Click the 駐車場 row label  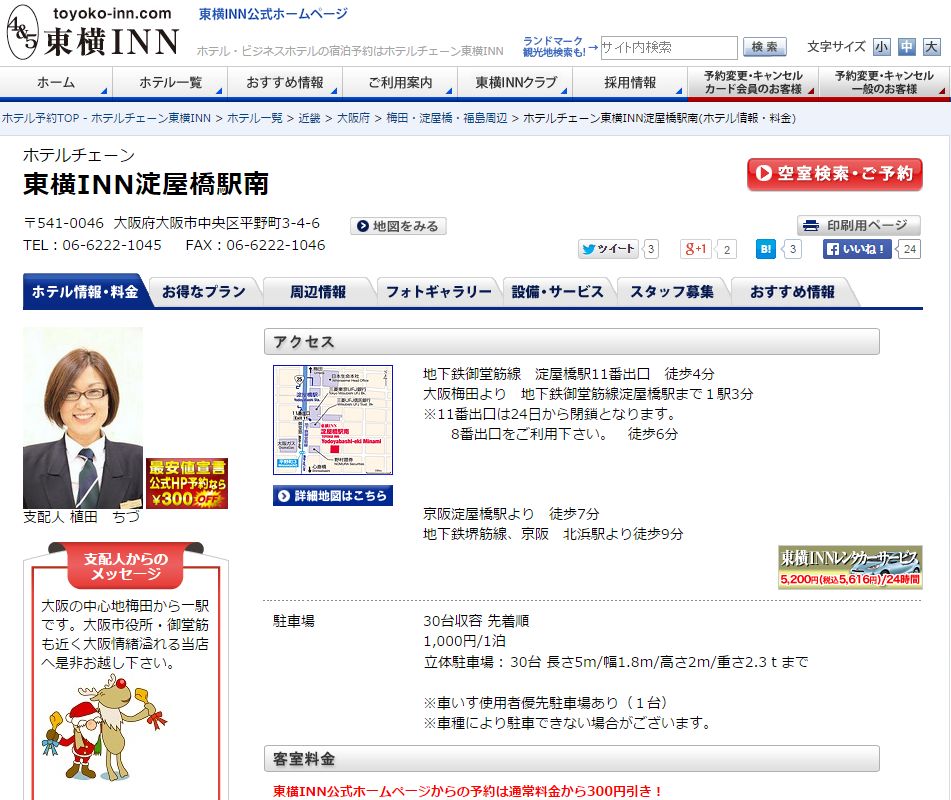coord(294,621)
